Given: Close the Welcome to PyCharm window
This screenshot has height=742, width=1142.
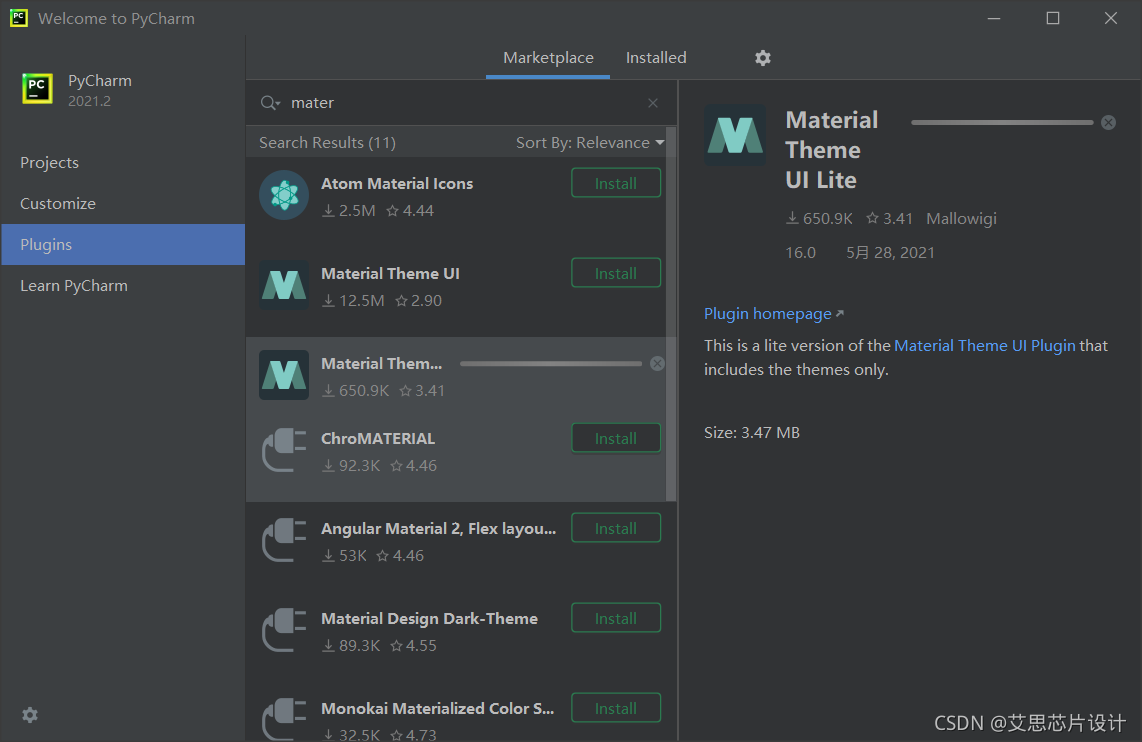Looking at the screenshot, I should coord(1111,18).
